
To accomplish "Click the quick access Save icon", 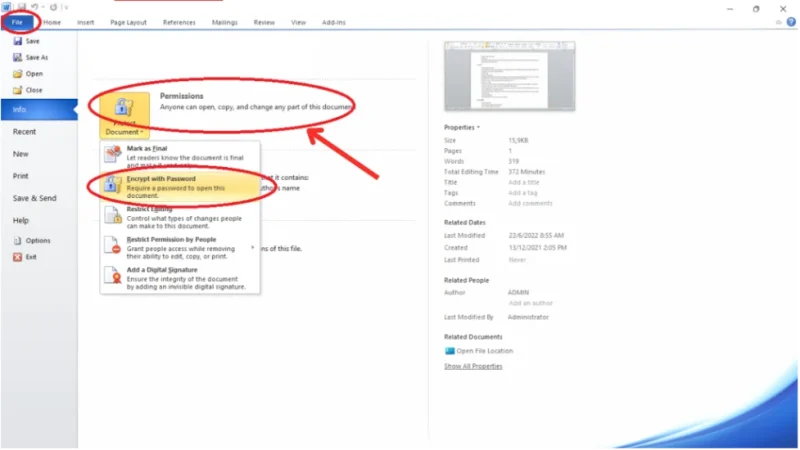I will 21,7.
